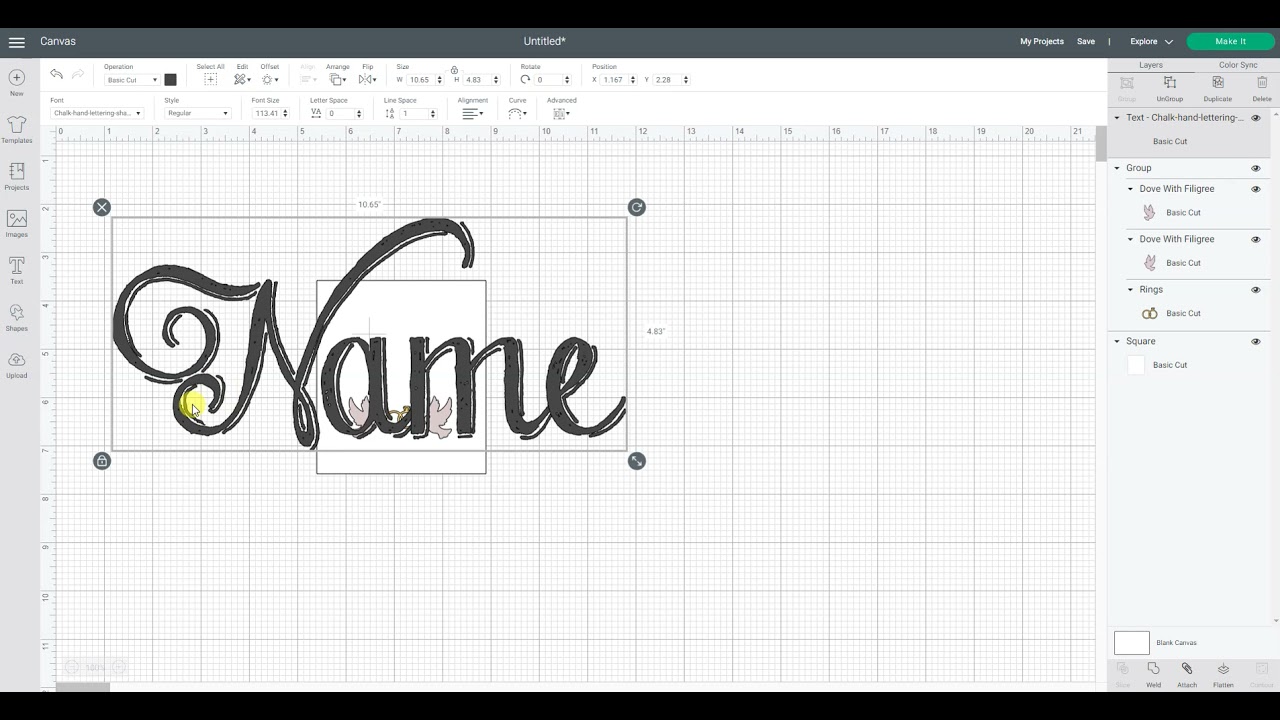Click the Width size field

click(420, 80)
